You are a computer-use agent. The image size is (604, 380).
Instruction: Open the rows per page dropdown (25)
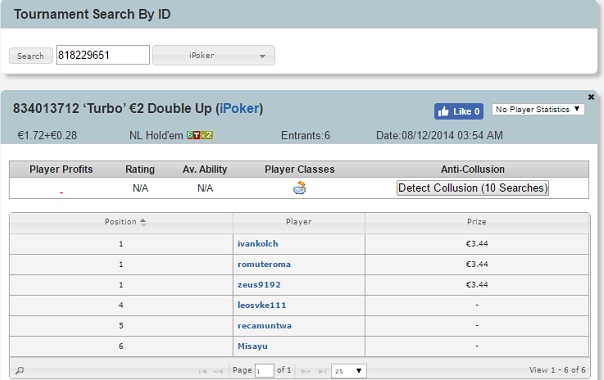click(349, 371)
